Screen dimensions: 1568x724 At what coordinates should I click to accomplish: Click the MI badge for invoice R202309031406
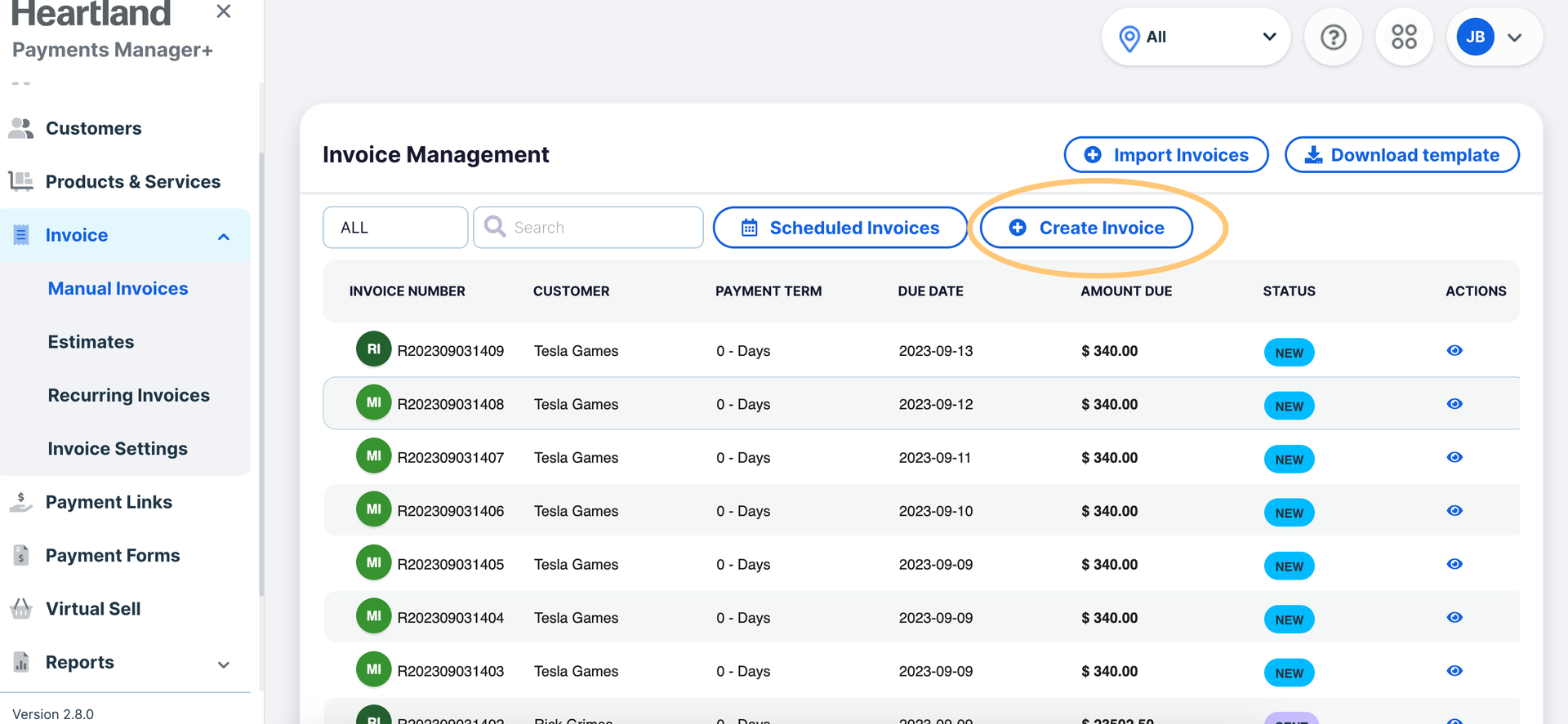pyautogui.click(x=373, y=509)
